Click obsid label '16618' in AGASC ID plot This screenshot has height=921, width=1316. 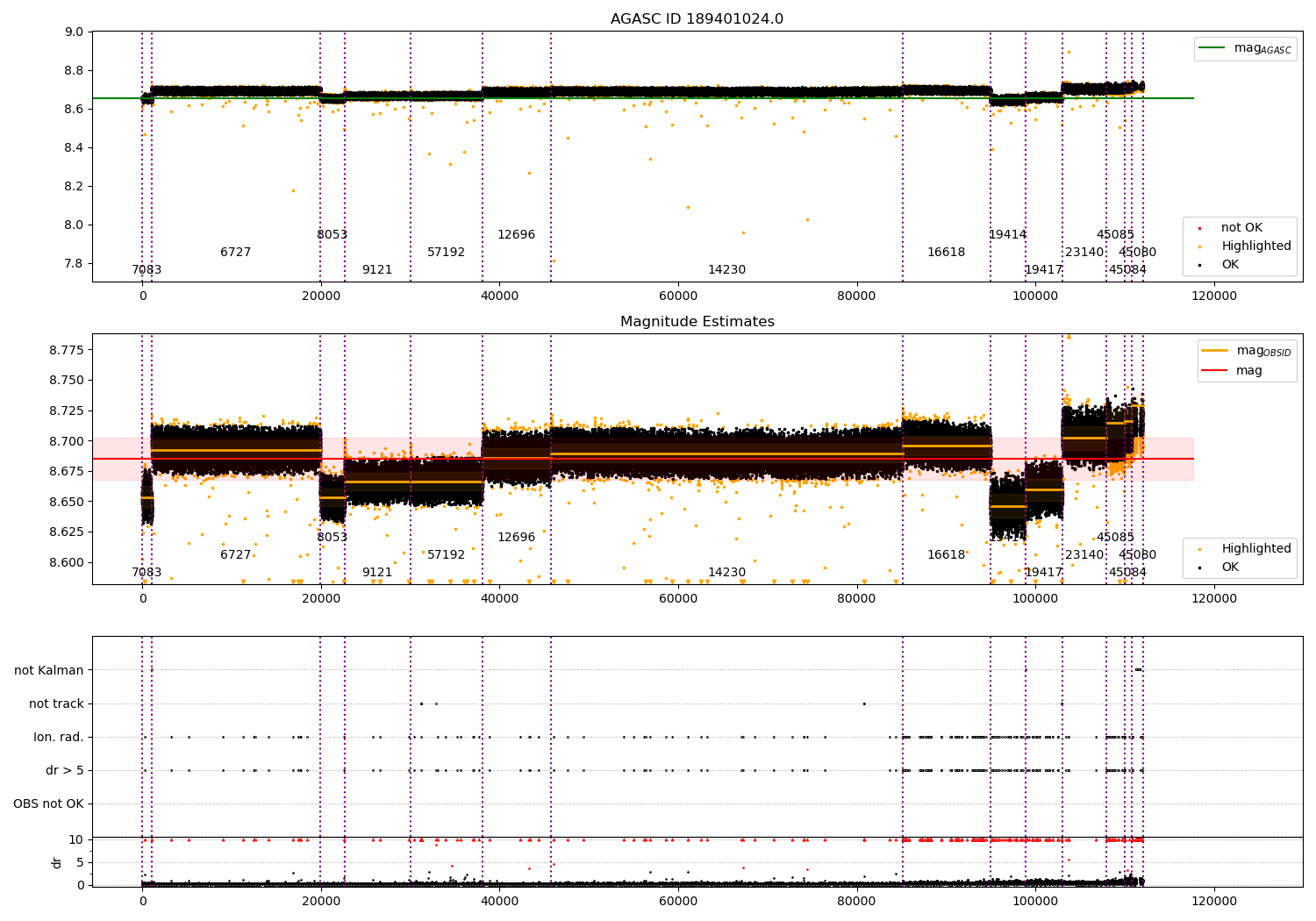click(946, 253)
